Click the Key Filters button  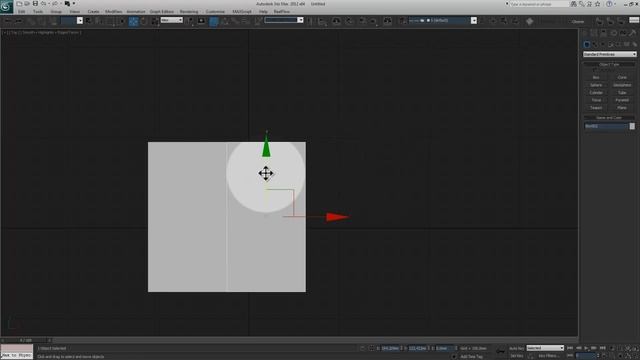[x=549, y=356]
